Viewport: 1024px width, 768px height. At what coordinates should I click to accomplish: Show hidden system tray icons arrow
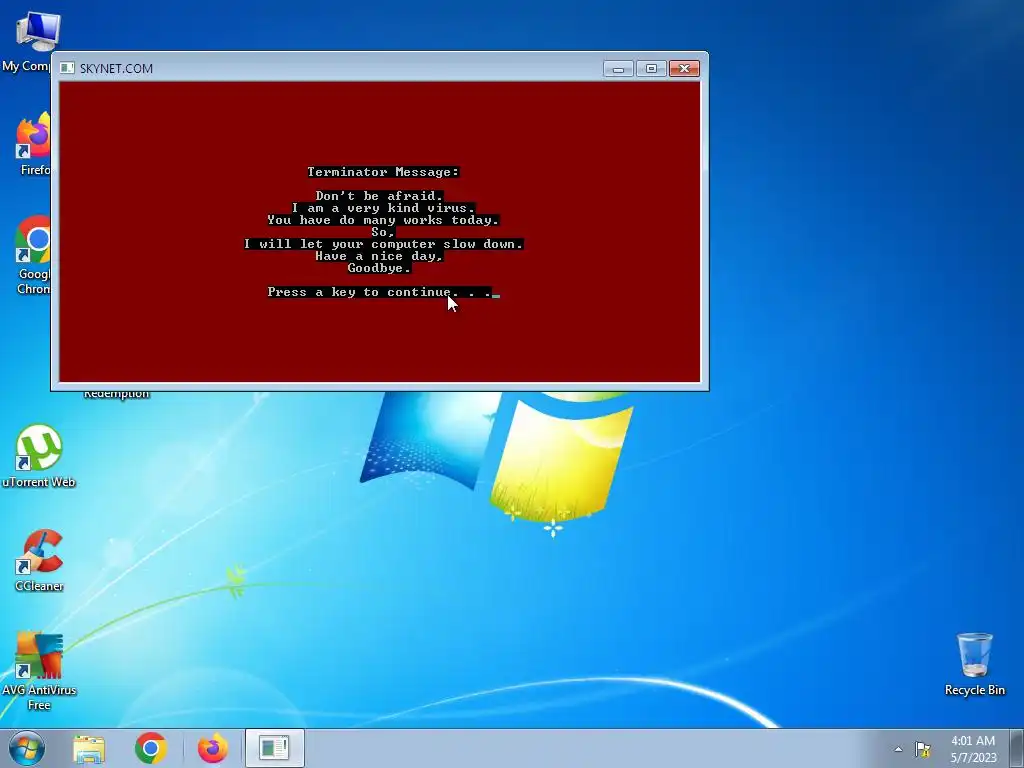coord(899,749)
